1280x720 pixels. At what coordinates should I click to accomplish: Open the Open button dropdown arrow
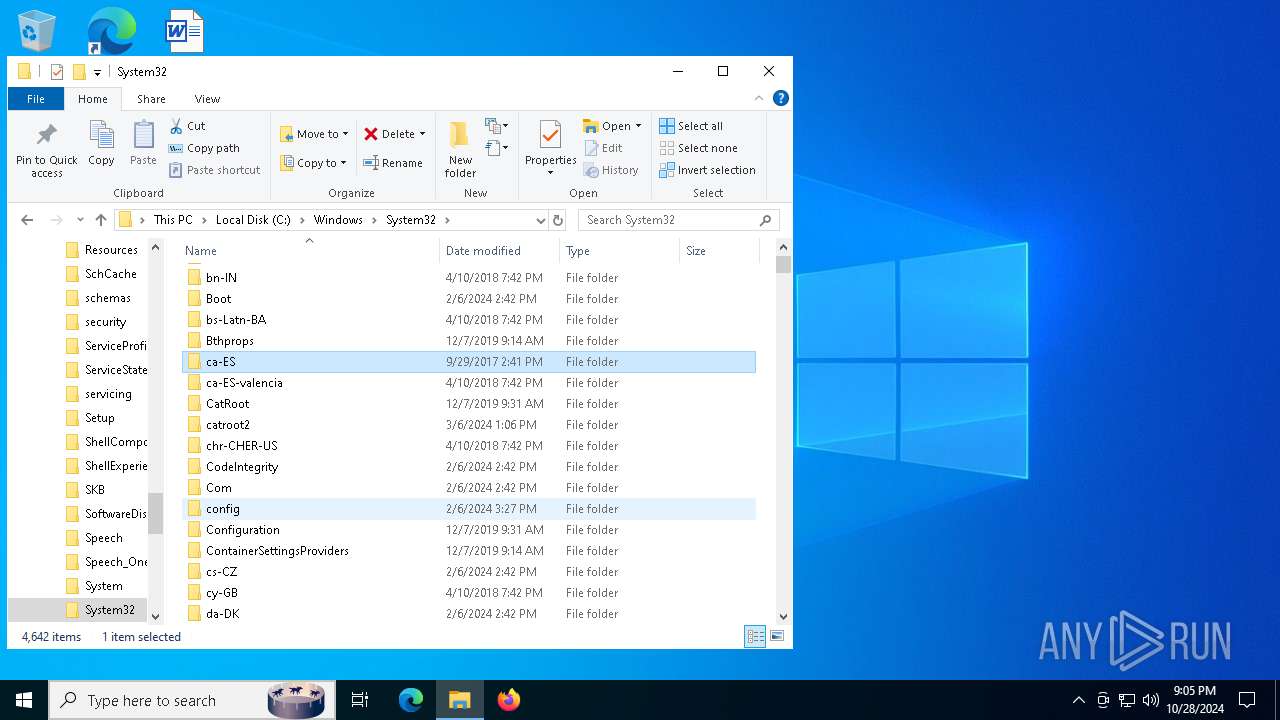(x=638, y=126)
